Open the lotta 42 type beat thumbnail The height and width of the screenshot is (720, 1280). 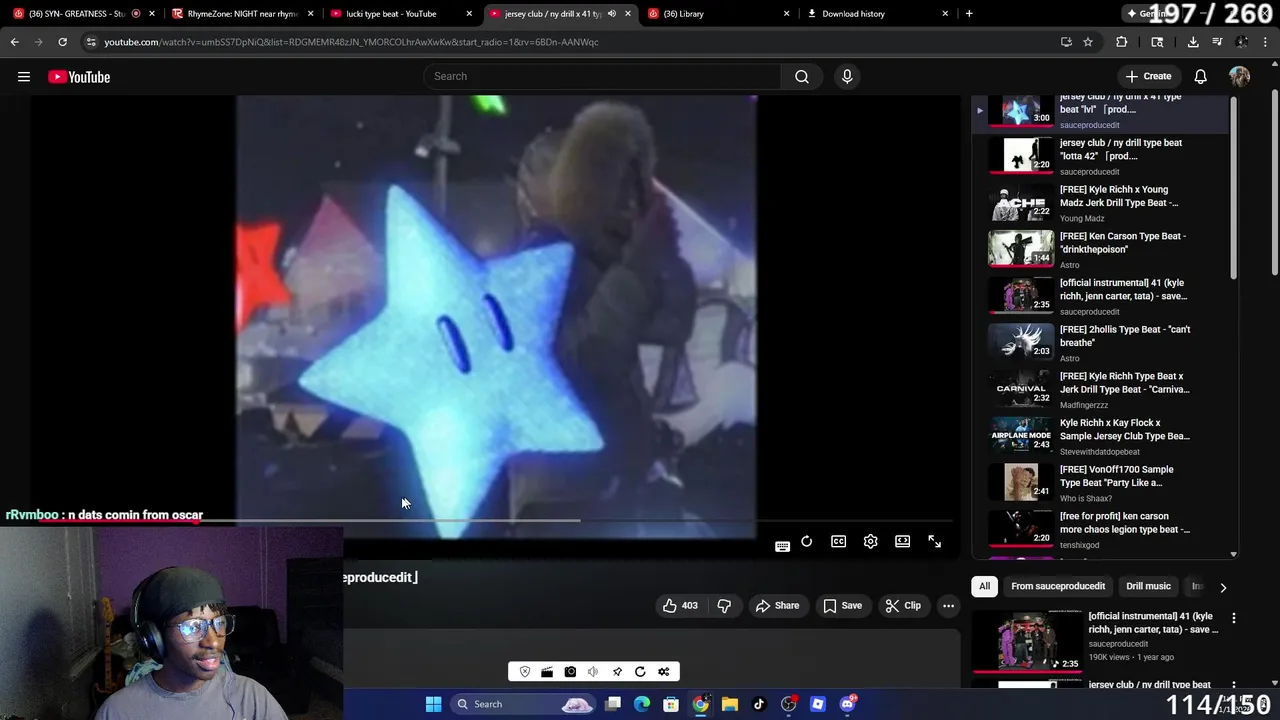tap(1021, 155)
